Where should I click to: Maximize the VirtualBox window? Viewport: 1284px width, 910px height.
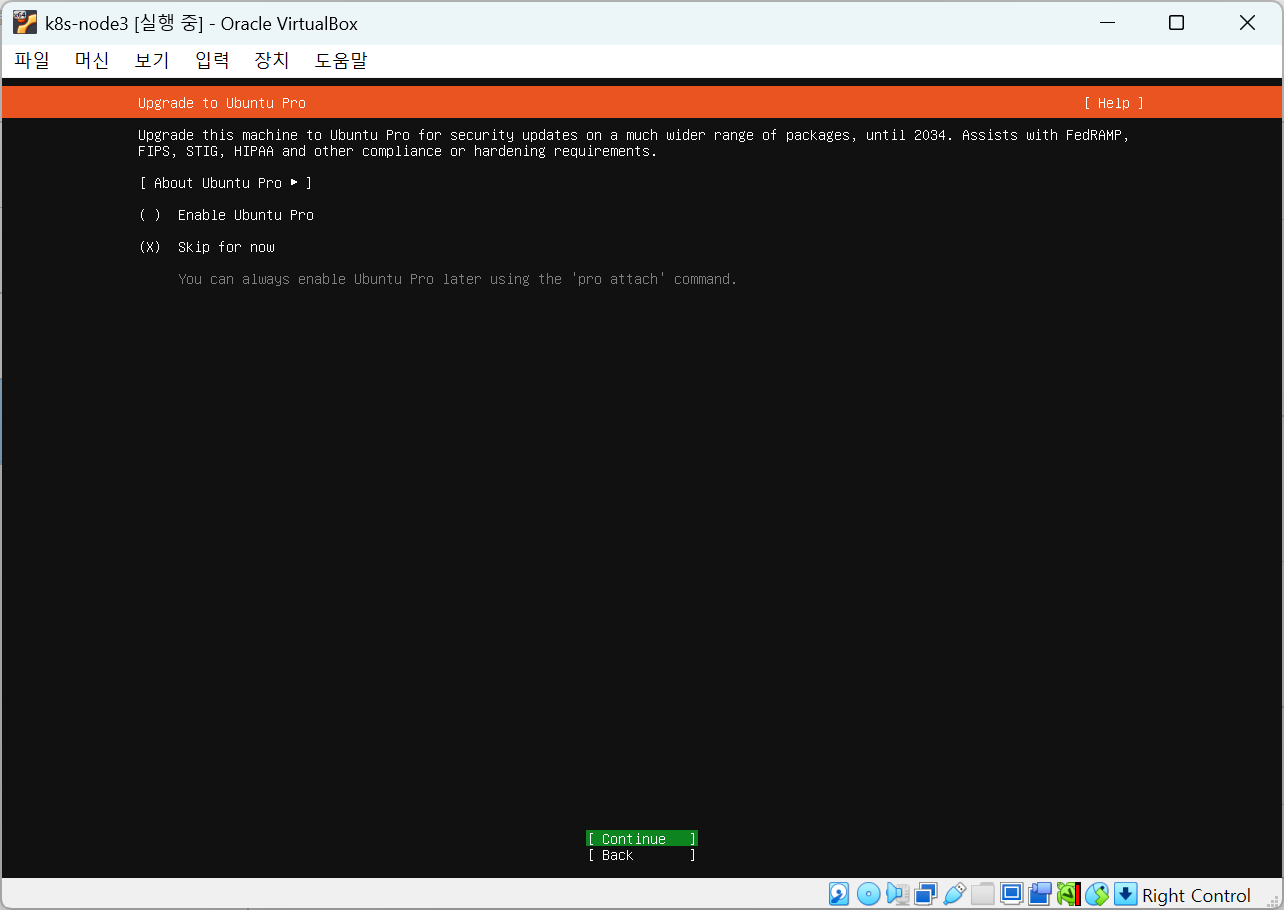(x=1177, y=23)
